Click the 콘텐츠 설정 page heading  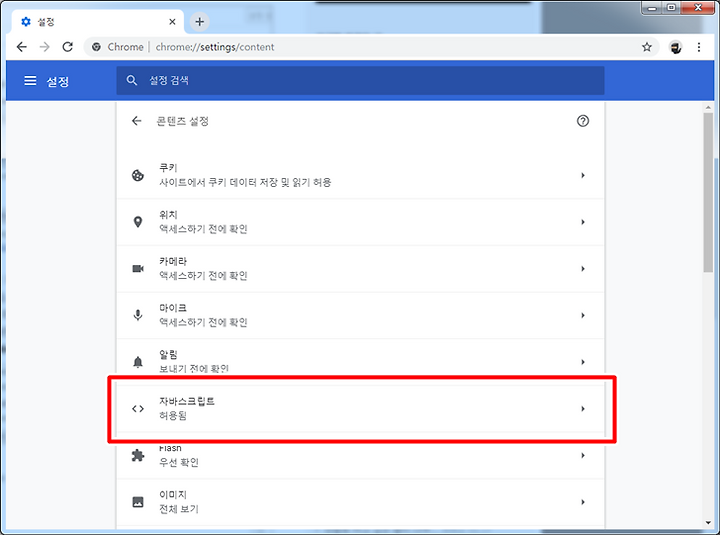(183, 121)
